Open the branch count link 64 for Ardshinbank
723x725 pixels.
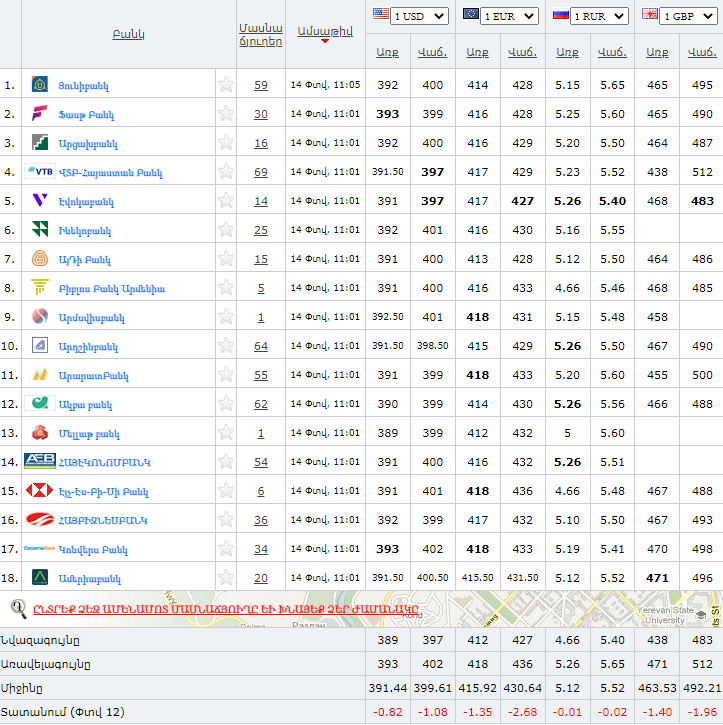click(x=261, y=346)
